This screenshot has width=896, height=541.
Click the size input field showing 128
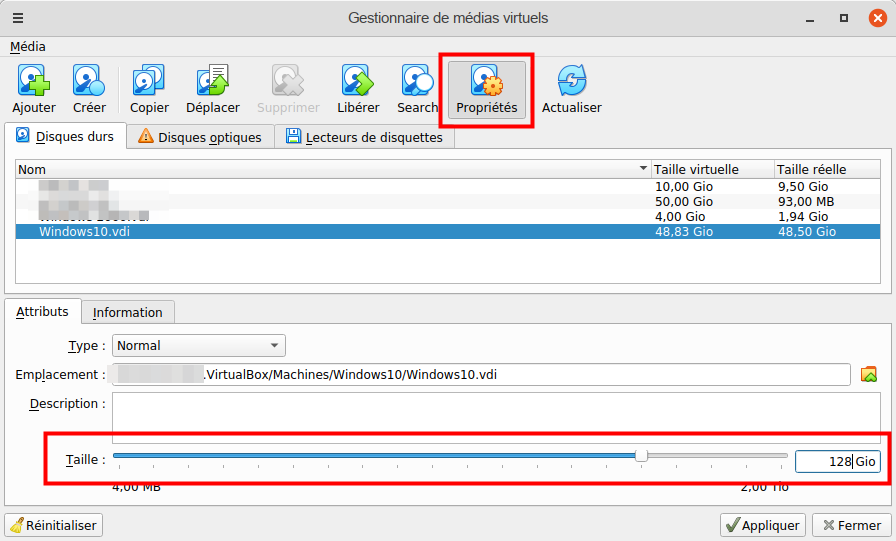point(823,461)
